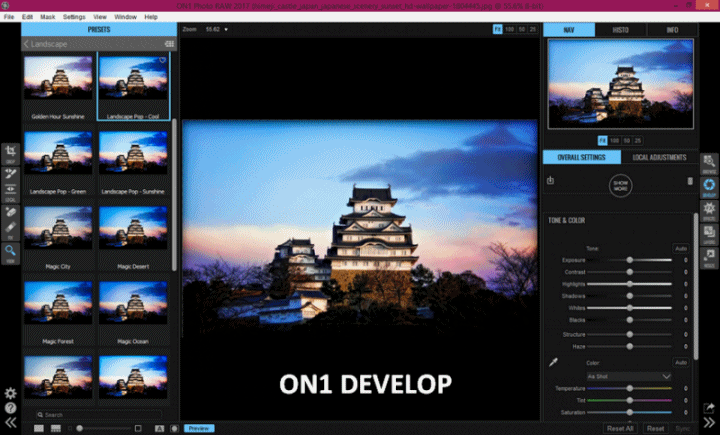The width and height of the screenshot is (720, 435).
Task: Open settings gear at bottom left
Action: 10,393
